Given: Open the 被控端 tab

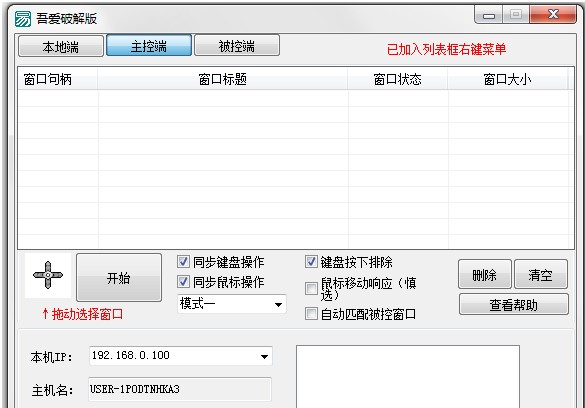Looking at the screenshot, I should (x=237, y=45).
